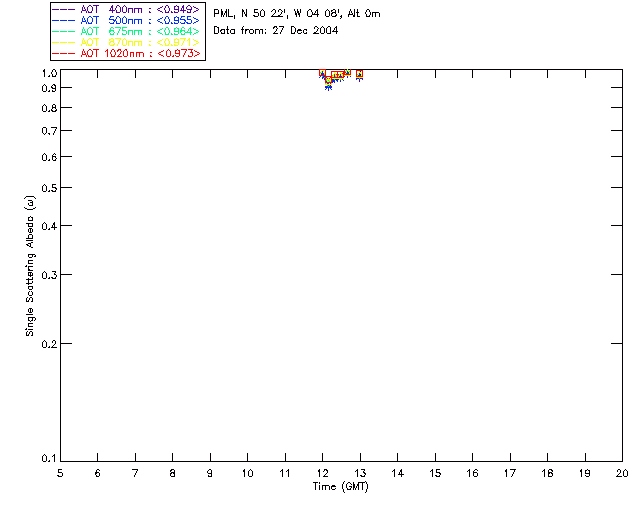Click the Single Scattering Albedo axis label
The width and height of the screenshot is (640, 512).
30,266
